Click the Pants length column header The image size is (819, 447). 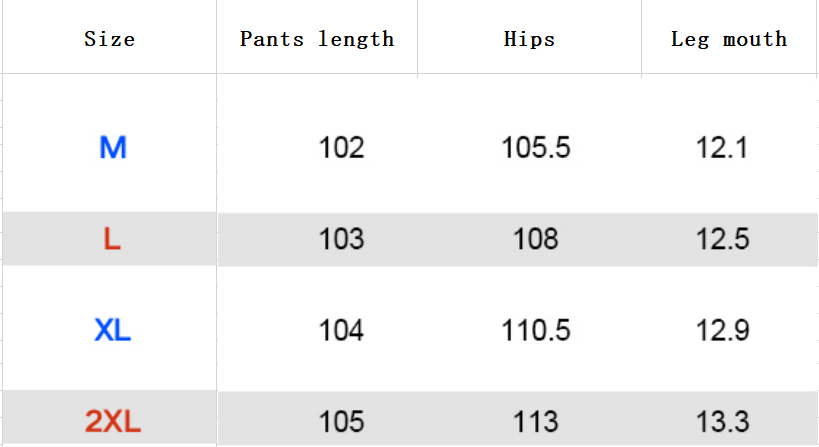(317, 40)
